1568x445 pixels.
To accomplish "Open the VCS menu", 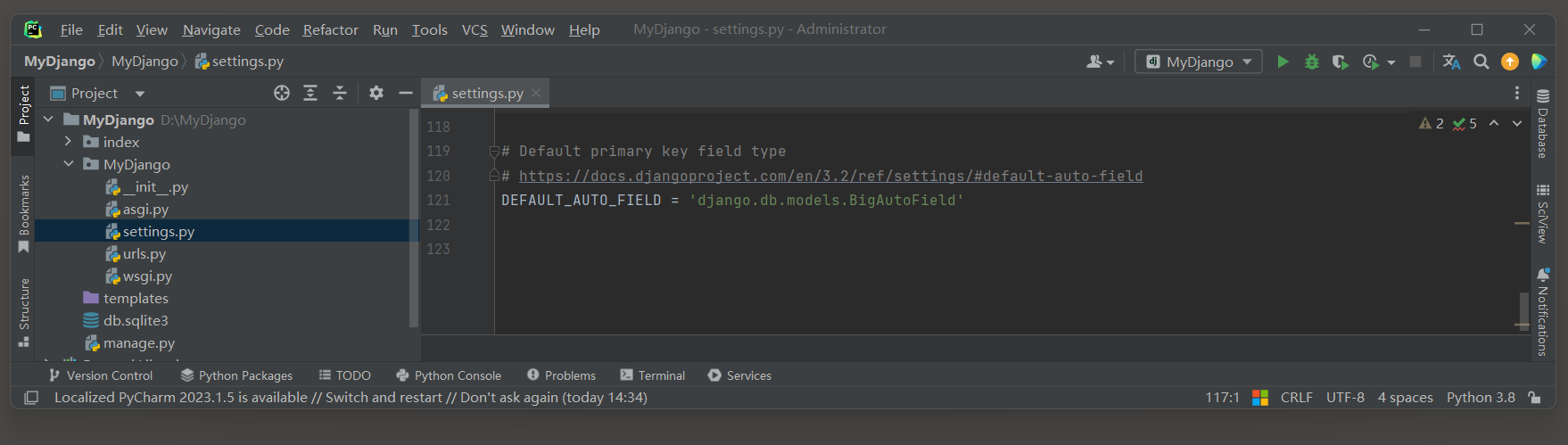I will (x=475, y=29).
